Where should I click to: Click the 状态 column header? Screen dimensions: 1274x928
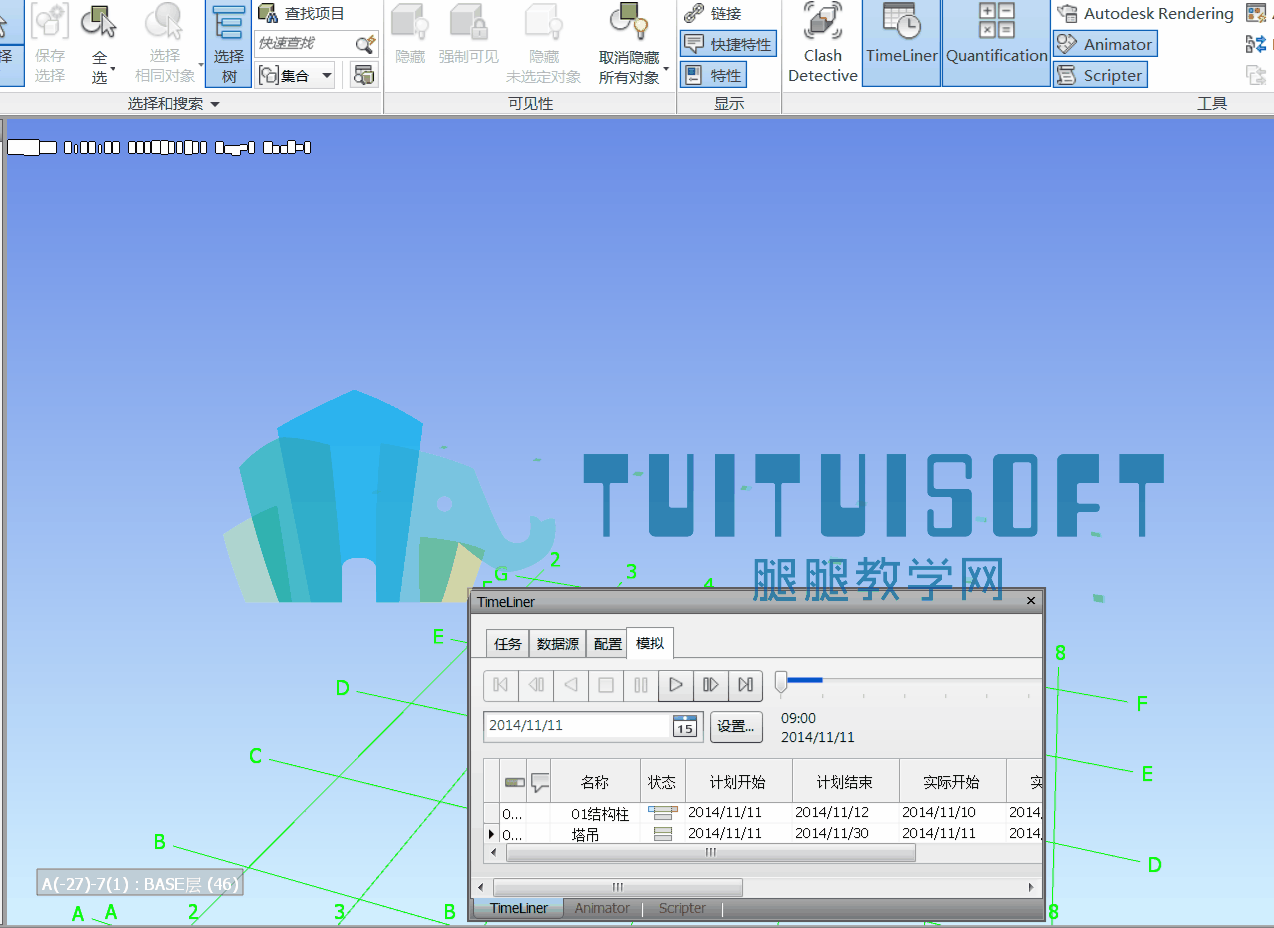click(662, 782)
